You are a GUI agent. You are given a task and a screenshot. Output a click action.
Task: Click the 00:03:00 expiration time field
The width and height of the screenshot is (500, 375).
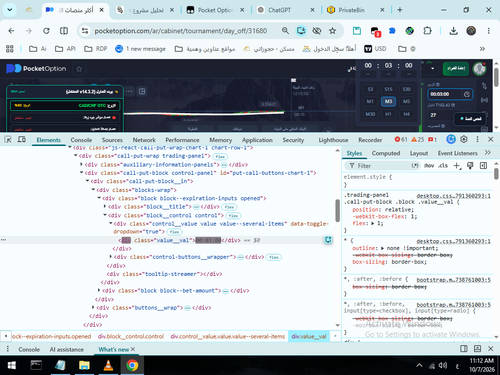(x=450, y=94)
